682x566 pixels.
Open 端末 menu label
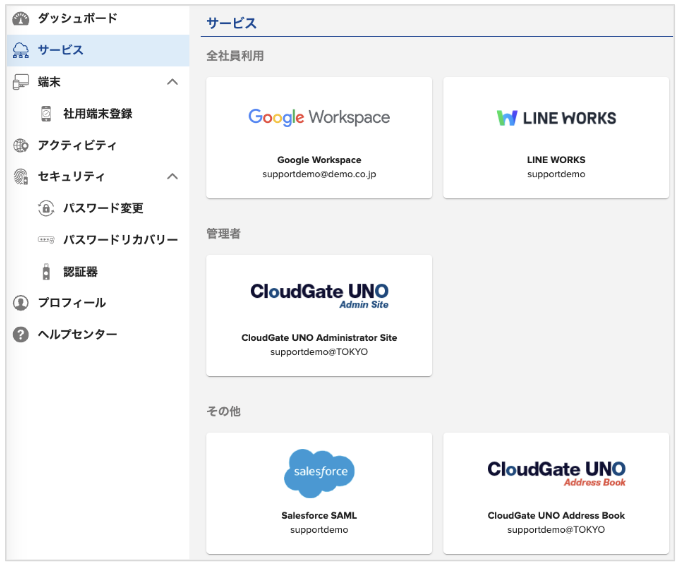tap(49, 82)
